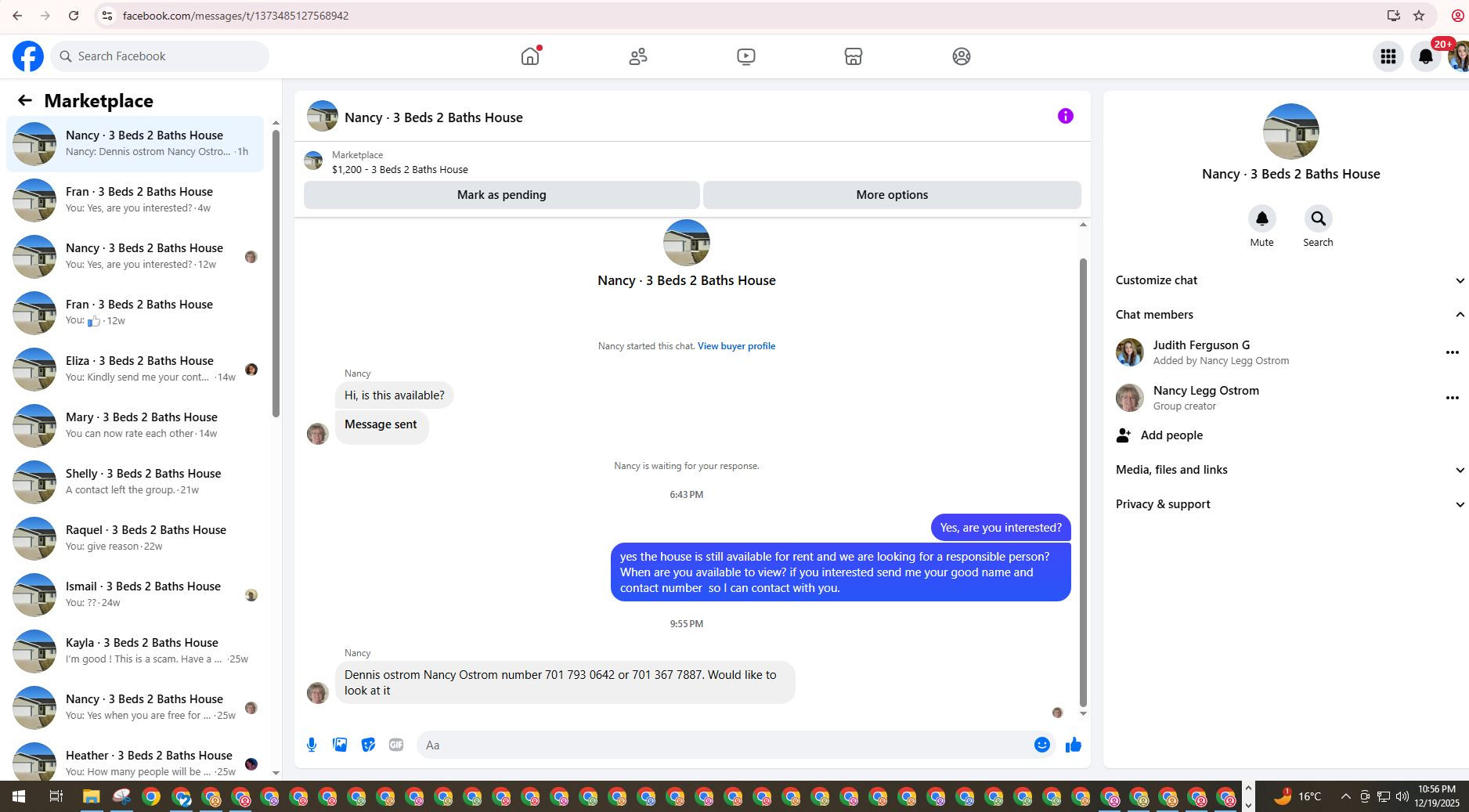This screenshot has height=812, width=1469.
Task: Reload the page with browser refresh icon
Action: 74,16
